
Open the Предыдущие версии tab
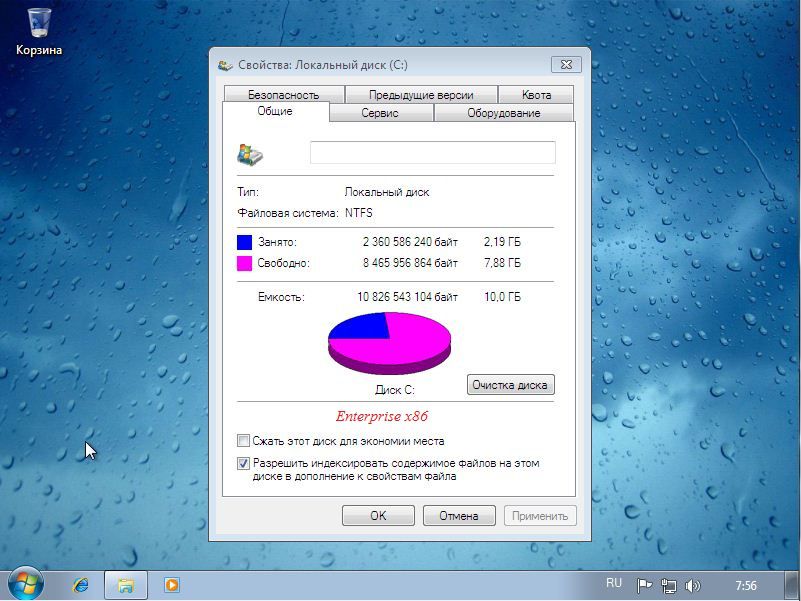pyautogui.click(x=421, y=95)
